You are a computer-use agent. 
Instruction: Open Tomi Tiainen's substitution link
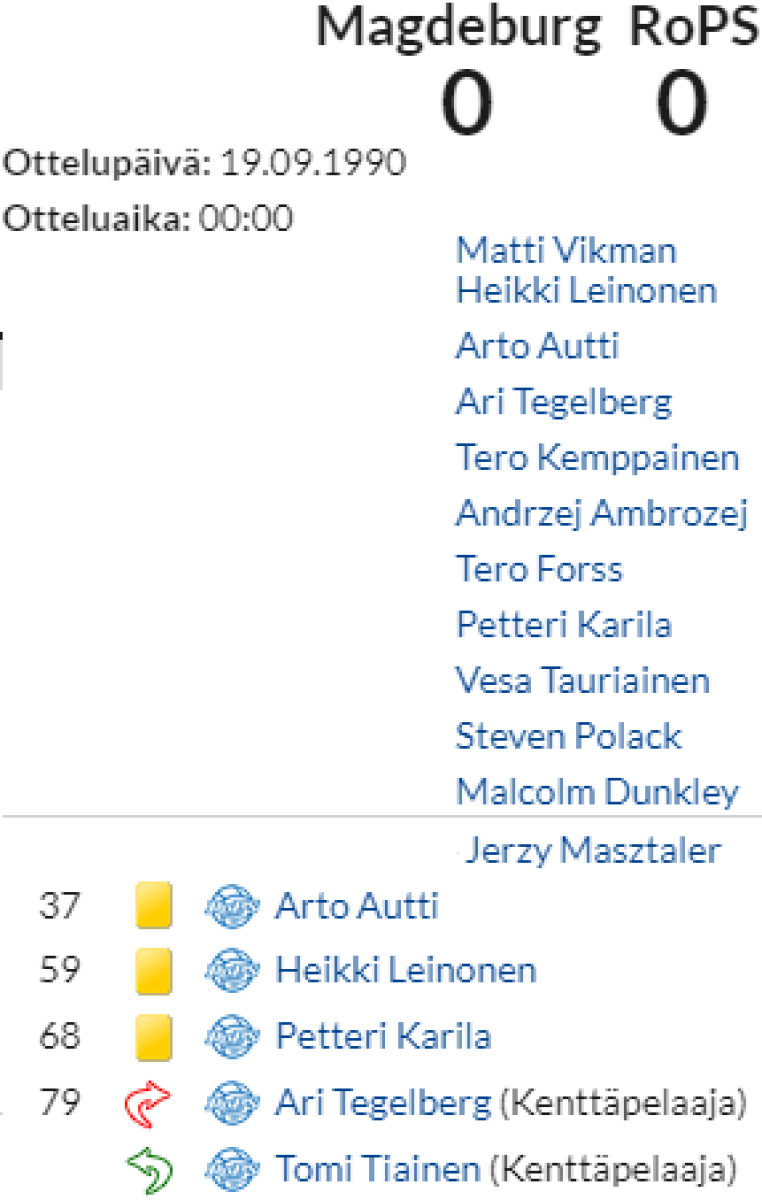click(x=377, y=1167)
